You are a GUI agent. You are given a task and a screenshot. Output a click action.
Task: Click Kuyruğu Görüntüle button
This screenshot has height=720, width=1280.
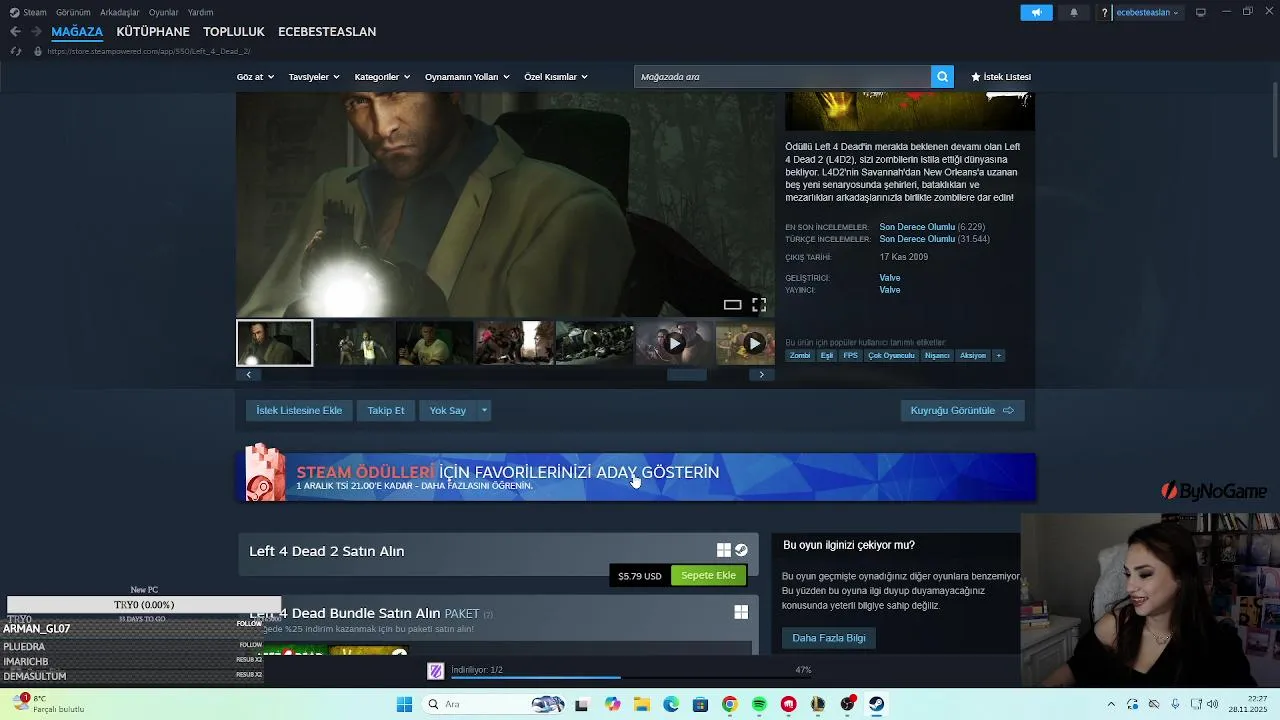(962, 410)
